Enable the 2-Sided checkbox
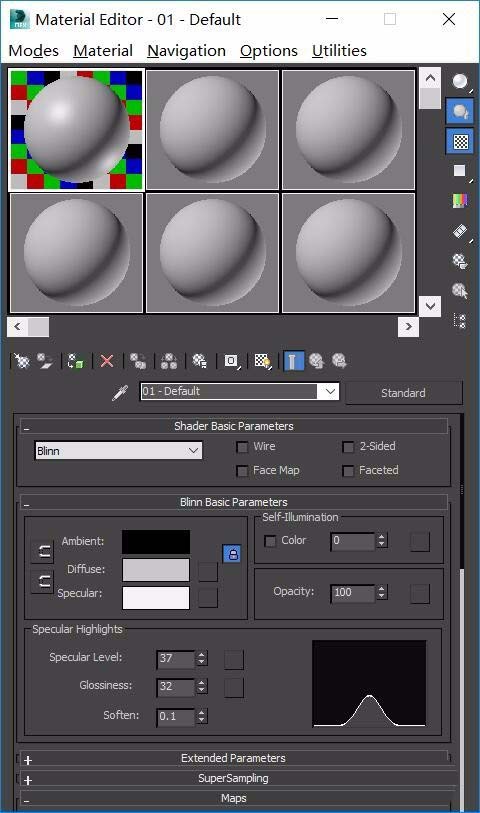The height and width of the screenshot is (813, 480). [348, 447]
